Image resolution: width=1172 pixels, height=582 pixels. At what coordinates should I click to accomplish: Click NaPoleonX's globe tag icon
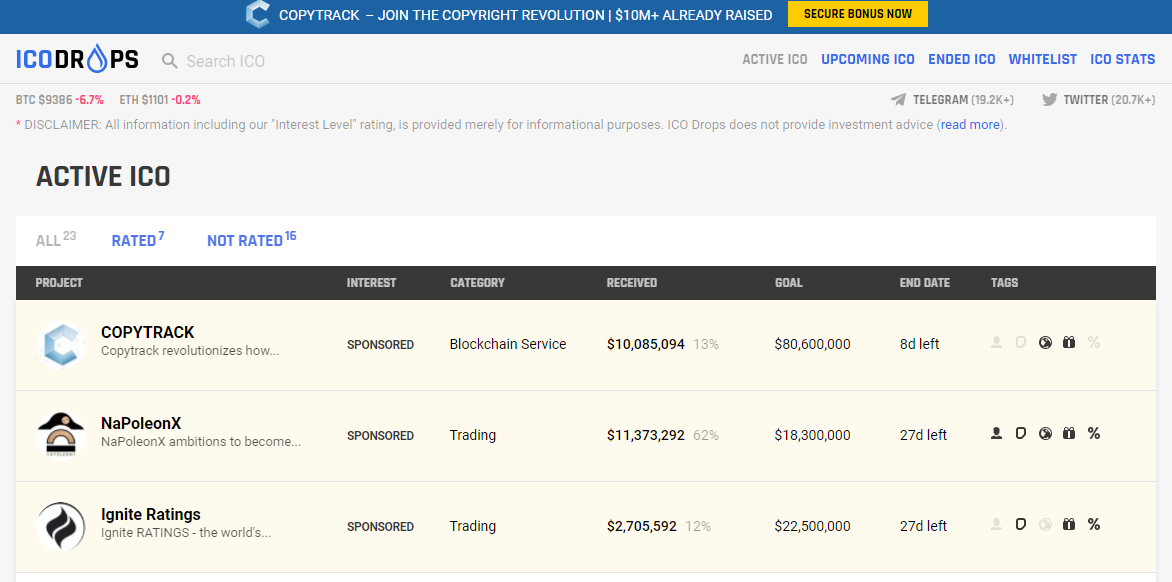point(1045,433)
